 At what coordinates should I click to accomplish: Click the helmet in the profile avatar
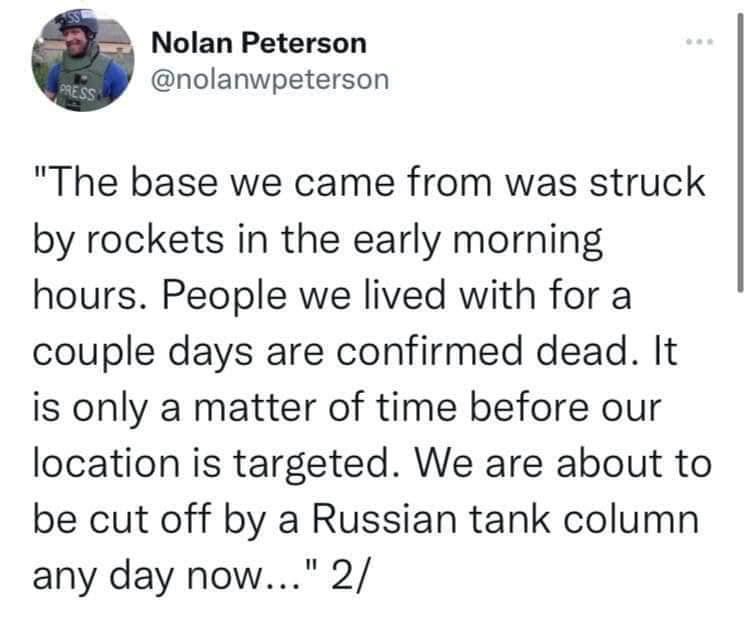click(x=76, y=22)
